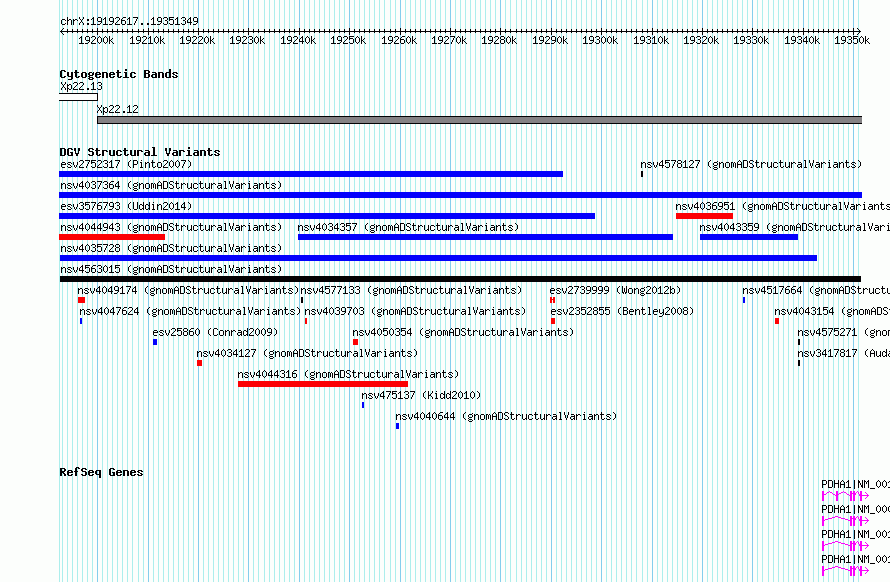The width and height of the screenshot is (890, 582).
Task: Open variant esv25860 (Conrad2009) label
Action: coord(215,332)
